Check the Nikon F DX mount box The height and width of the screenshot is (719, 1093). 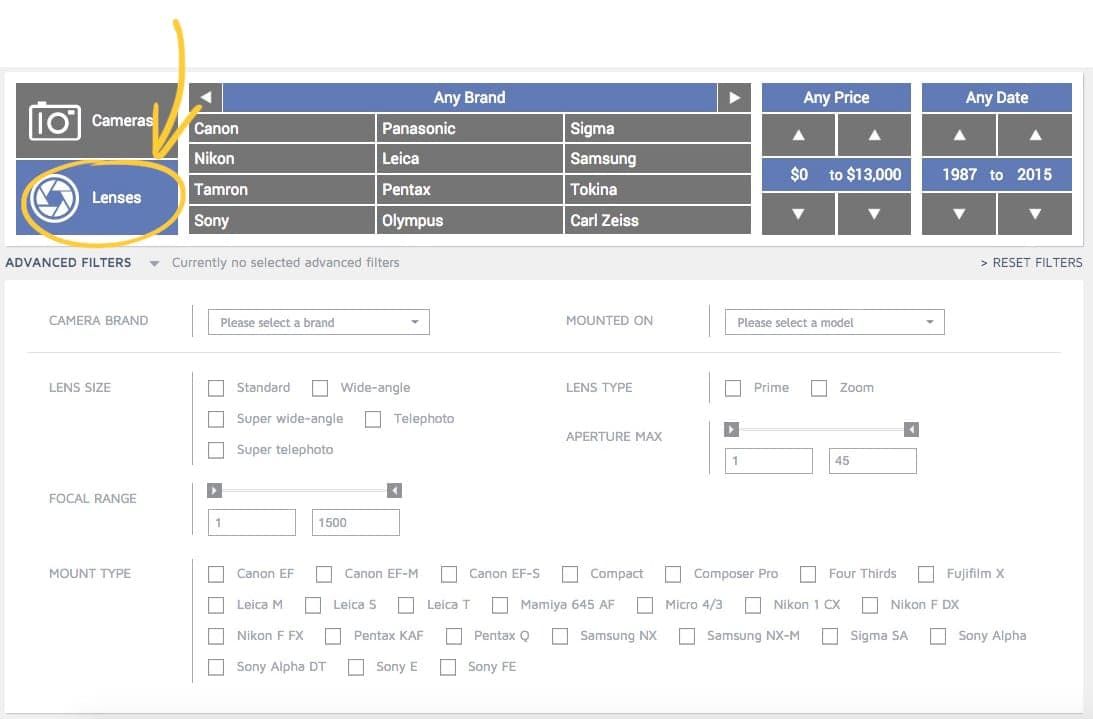(x=870, y=605)
